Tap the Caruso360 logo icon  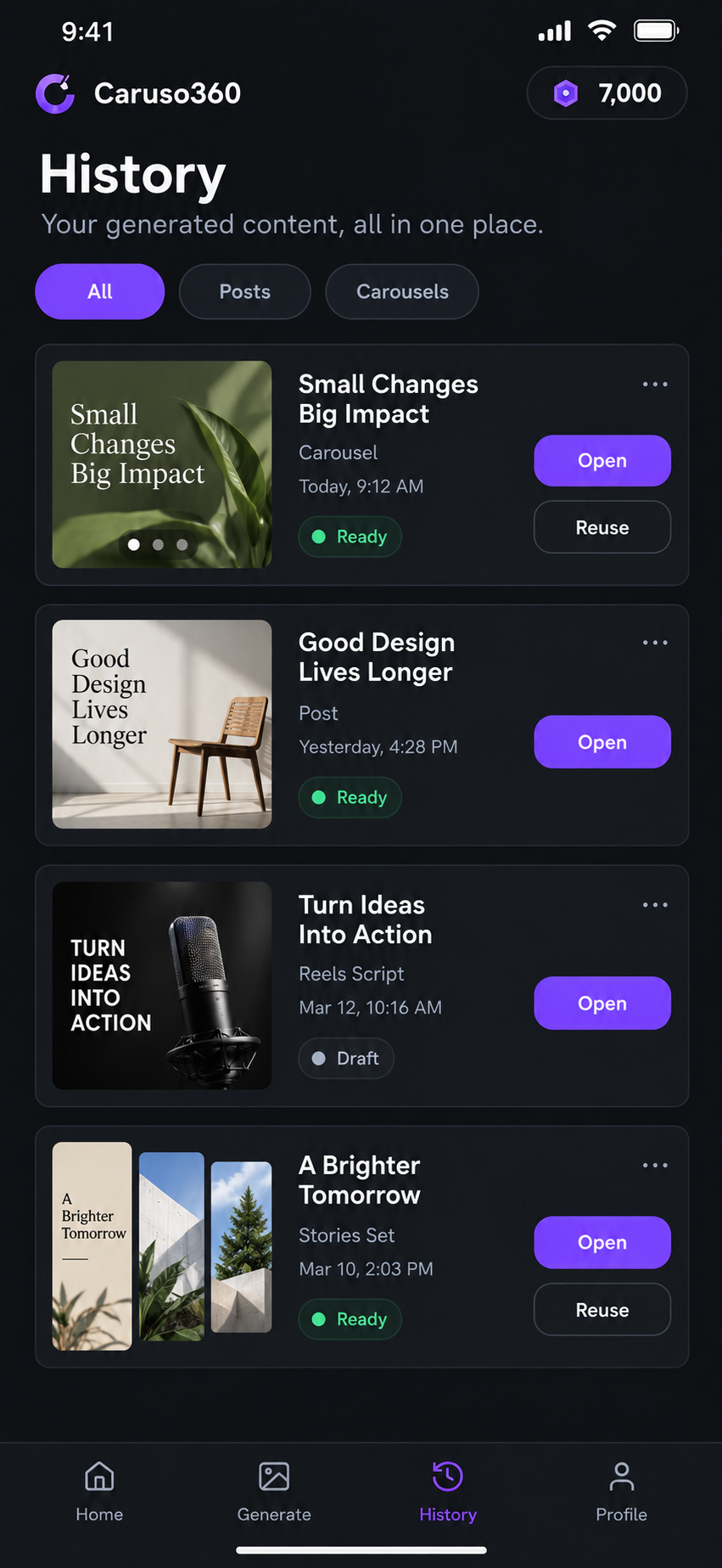tap(55, 93)
